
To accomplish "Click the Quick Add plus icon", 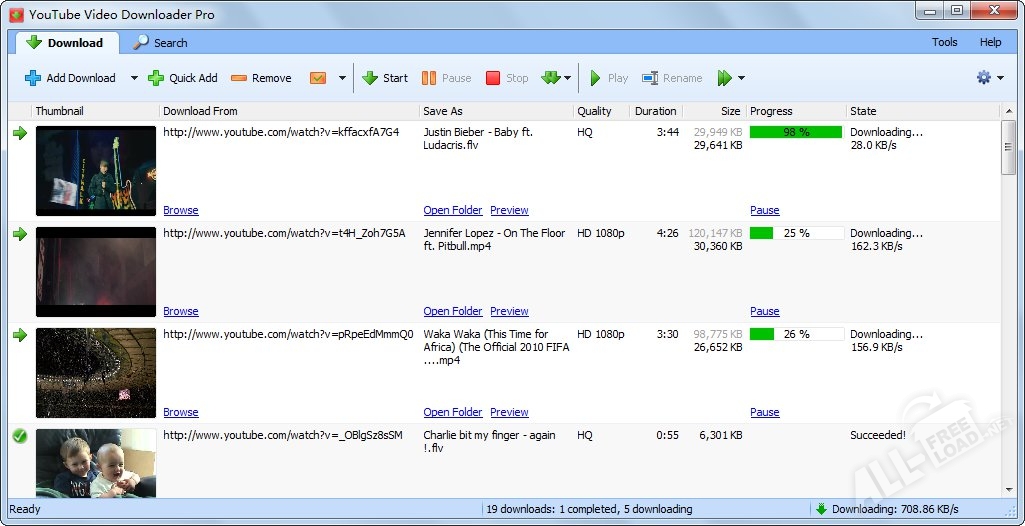I will (x=156, y=78).
